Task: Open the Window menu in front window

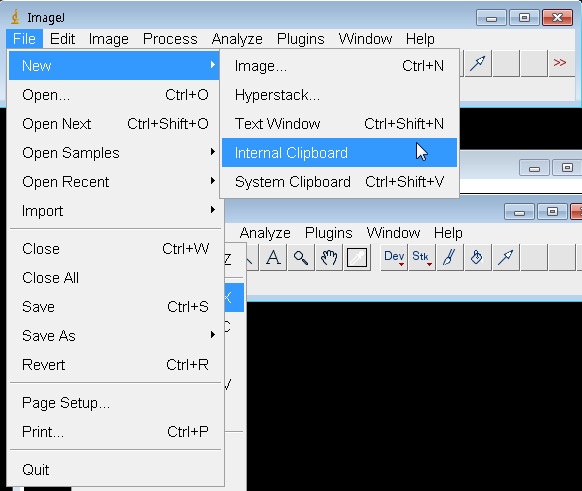Action: [x=365, y=39]
